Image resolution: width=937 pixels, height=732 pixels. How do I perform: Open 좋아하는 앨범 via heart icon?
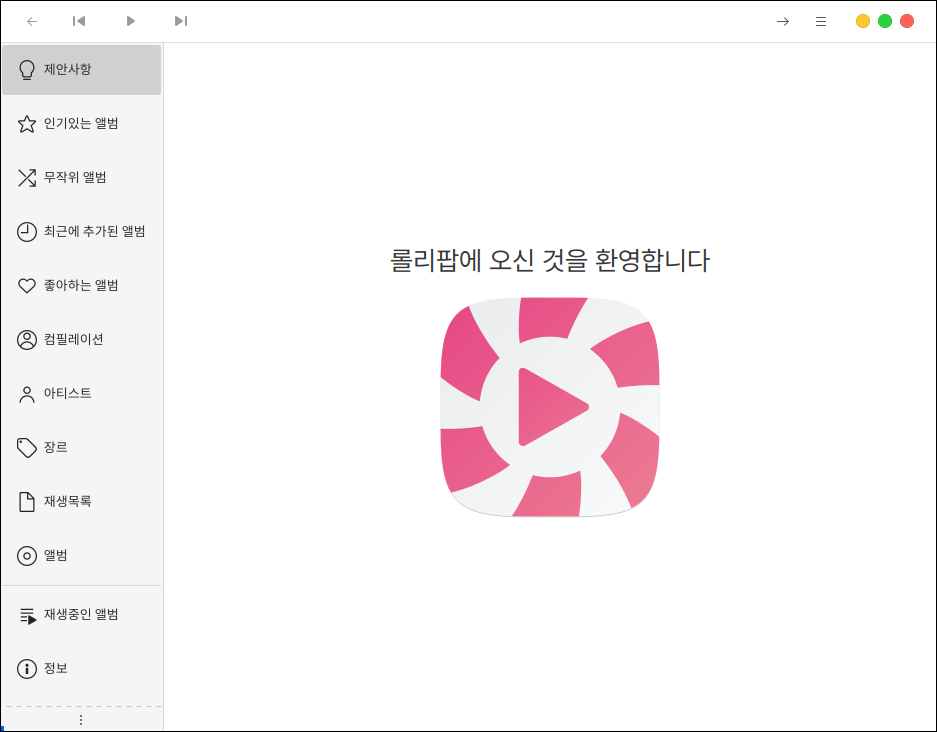pyautogui.click(x=27, y=286)
